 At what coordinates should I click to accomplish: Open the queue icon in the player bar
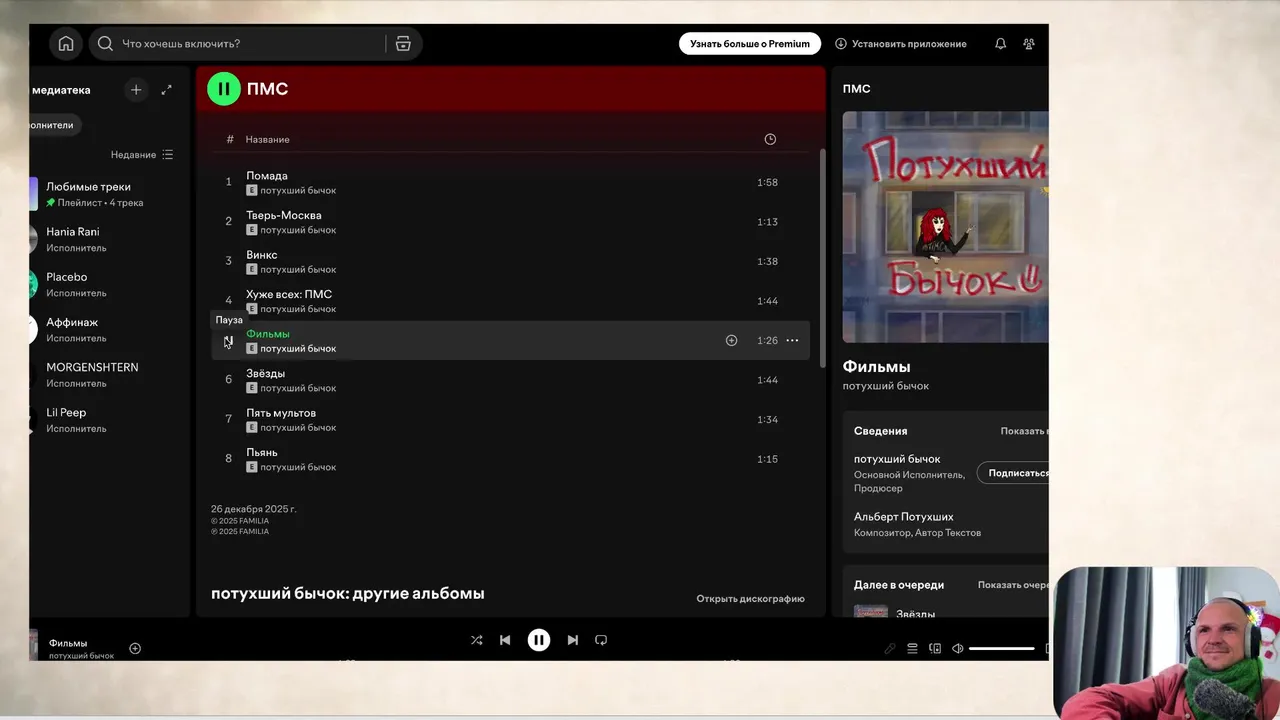pos(912,648)
